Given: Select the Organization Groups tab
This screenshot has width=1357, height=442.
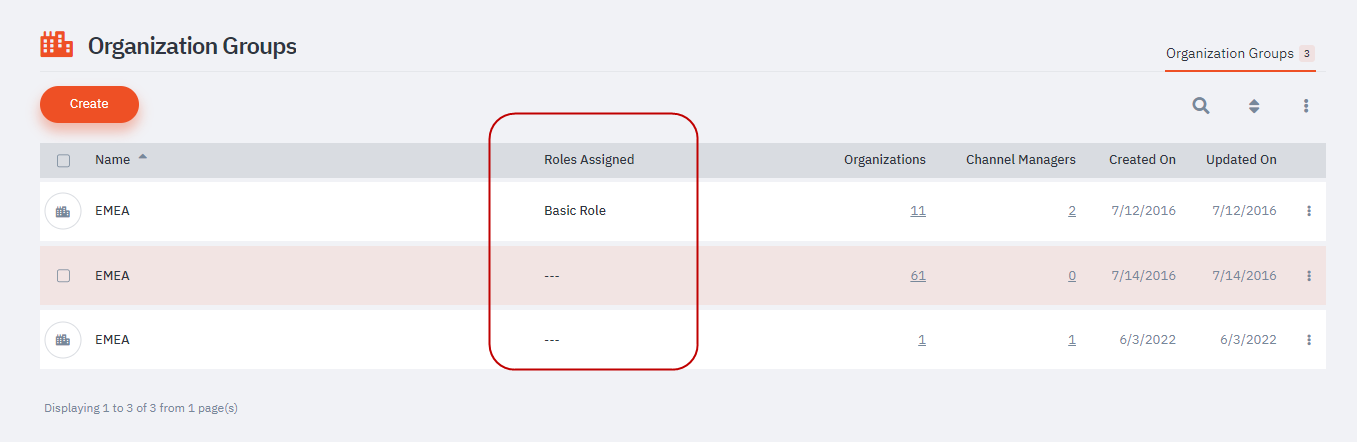Looking at the screenshot, I should click(x=1229, y=54).
